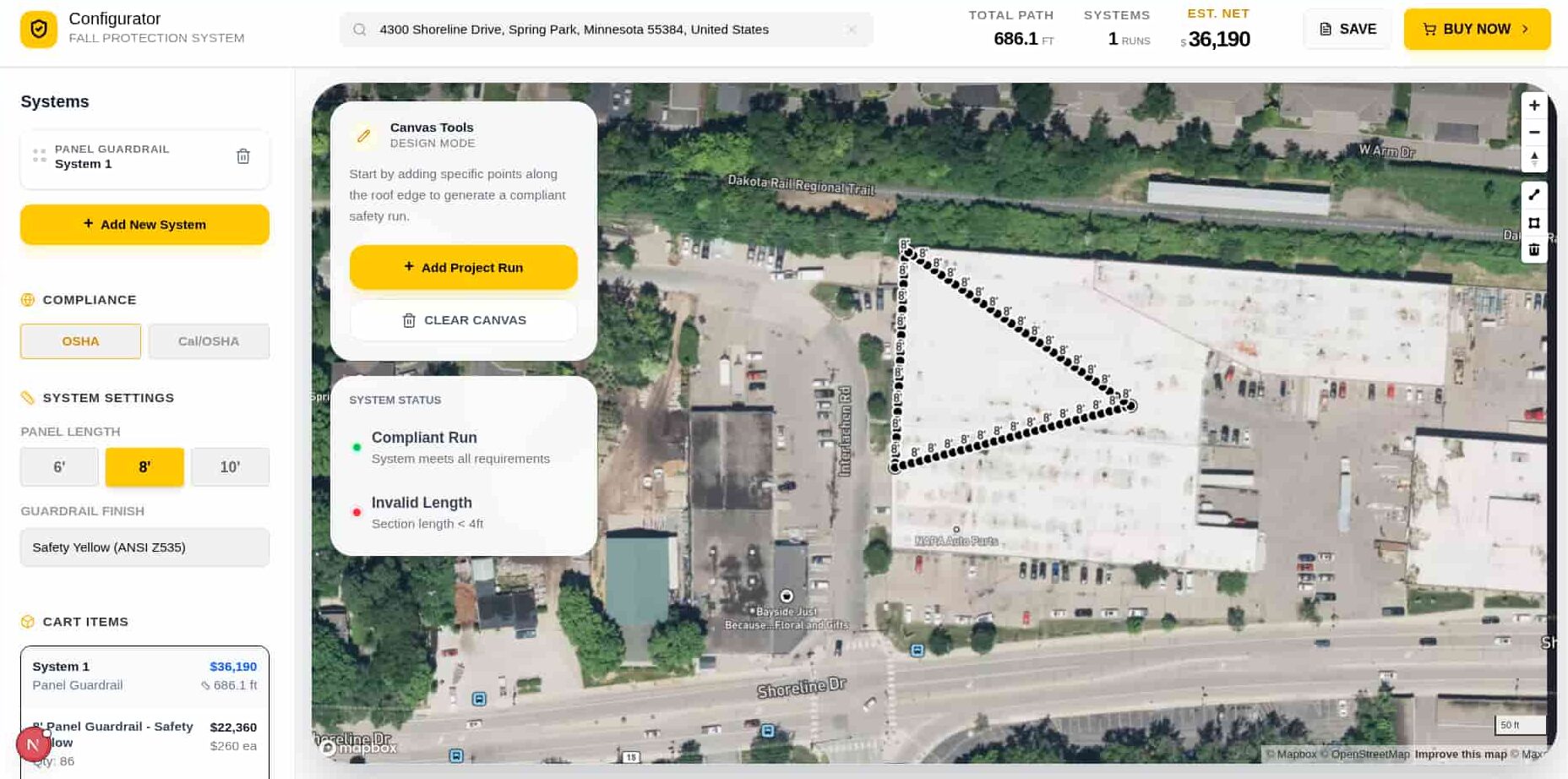
Task: Delete System 1 using its trash icon
Action: [x=243, y=156]
